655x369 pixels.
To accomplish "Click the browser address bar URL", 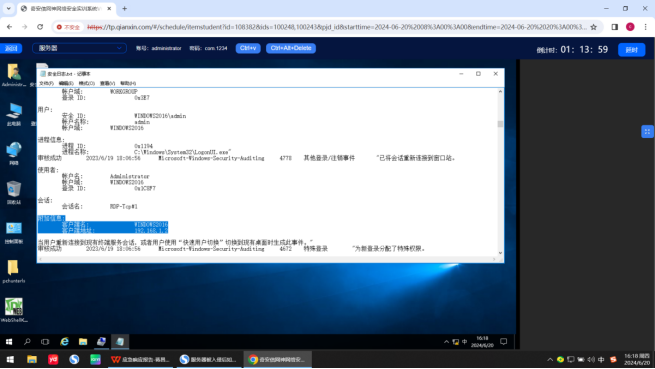I will click(337, 27).
